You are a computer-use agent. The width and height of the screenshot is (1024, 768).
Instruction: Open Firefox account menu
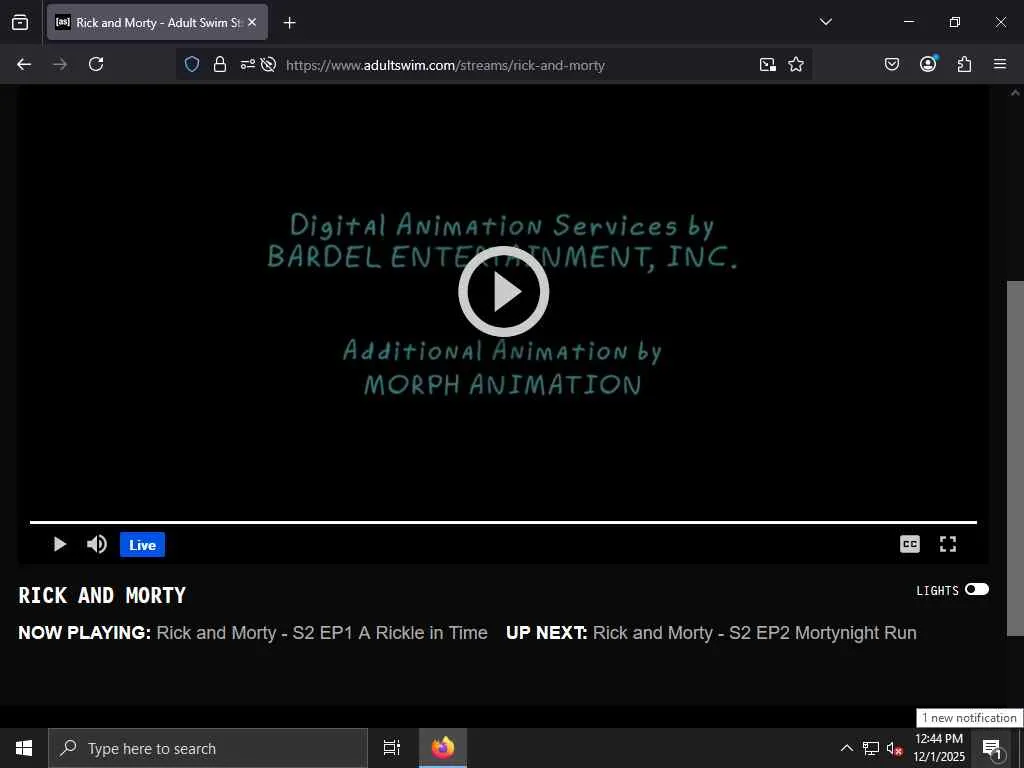pyautogui.click(x=928, y=63)
